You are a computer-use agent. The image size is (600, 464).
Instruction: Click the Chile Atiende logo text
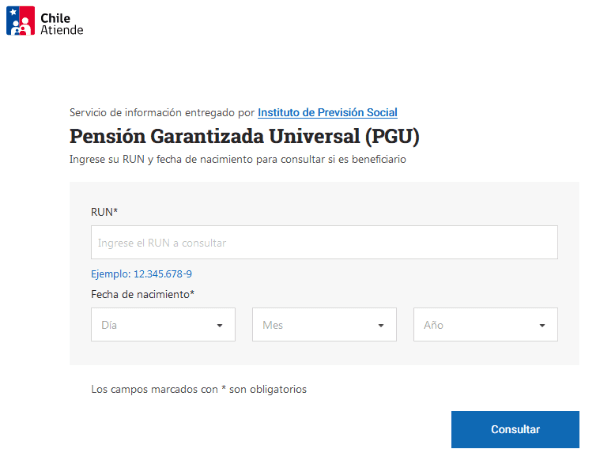tap(63, 23)
